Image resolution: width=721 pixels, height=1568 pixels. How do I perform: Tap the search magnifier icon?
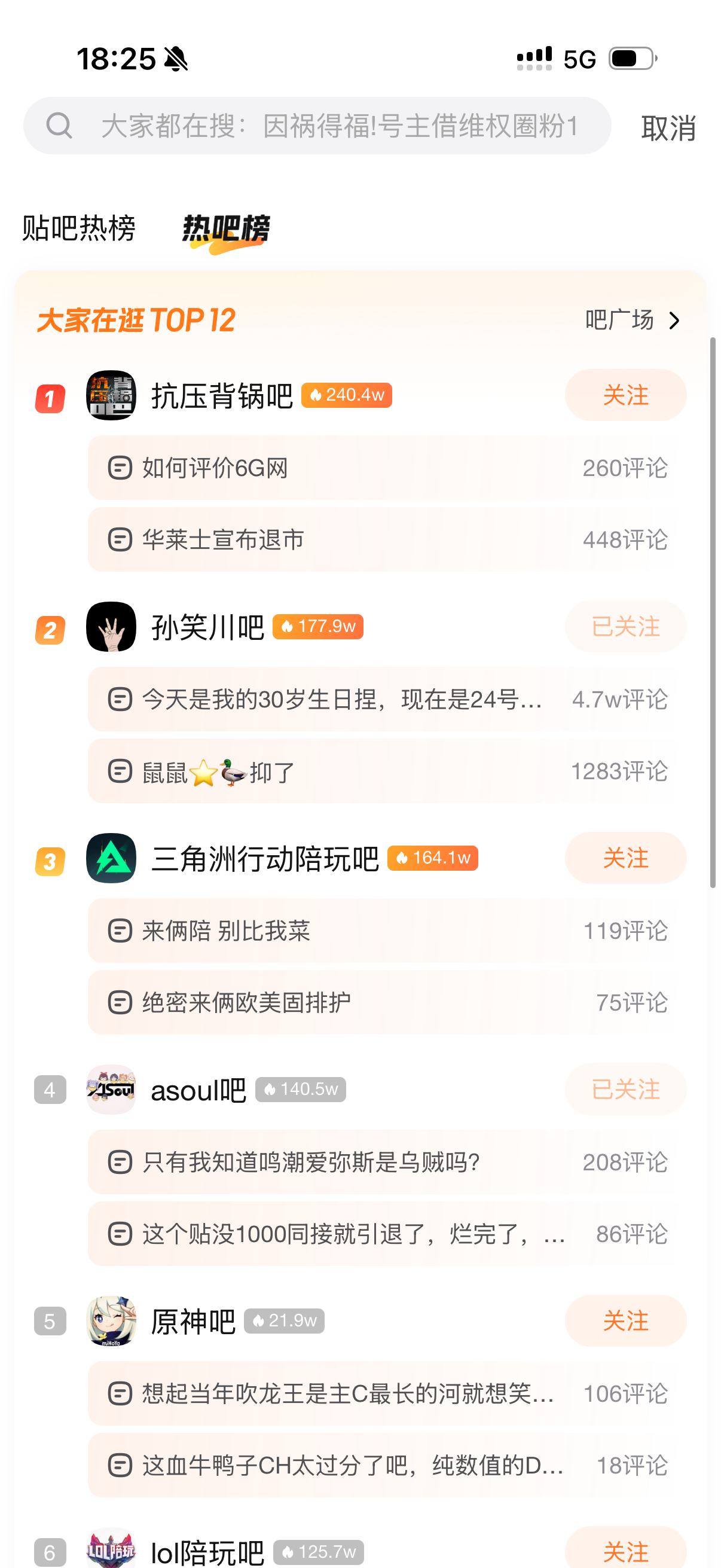pyautogui.click(x=59, y=126)
